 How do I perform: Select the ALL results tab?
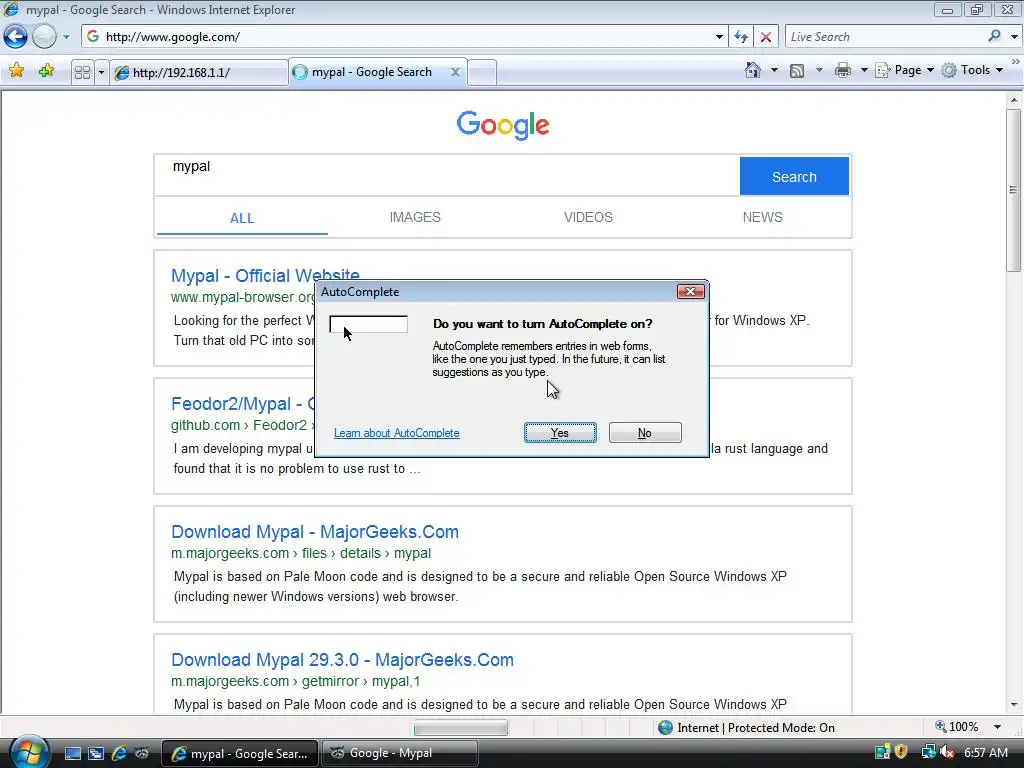tap(242, 218)
